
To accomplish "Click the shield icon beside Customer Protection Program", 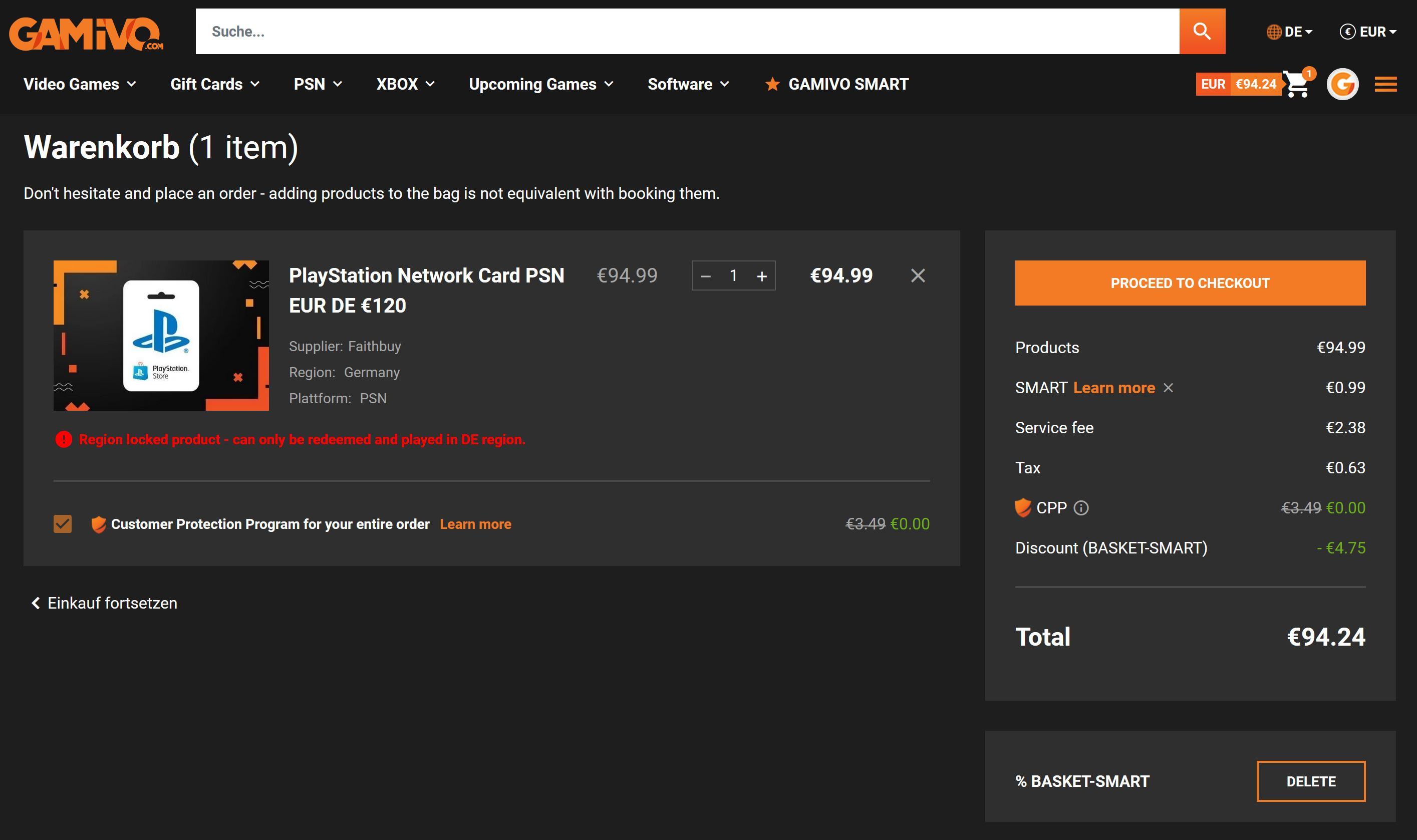I will [x=99, y=524].
